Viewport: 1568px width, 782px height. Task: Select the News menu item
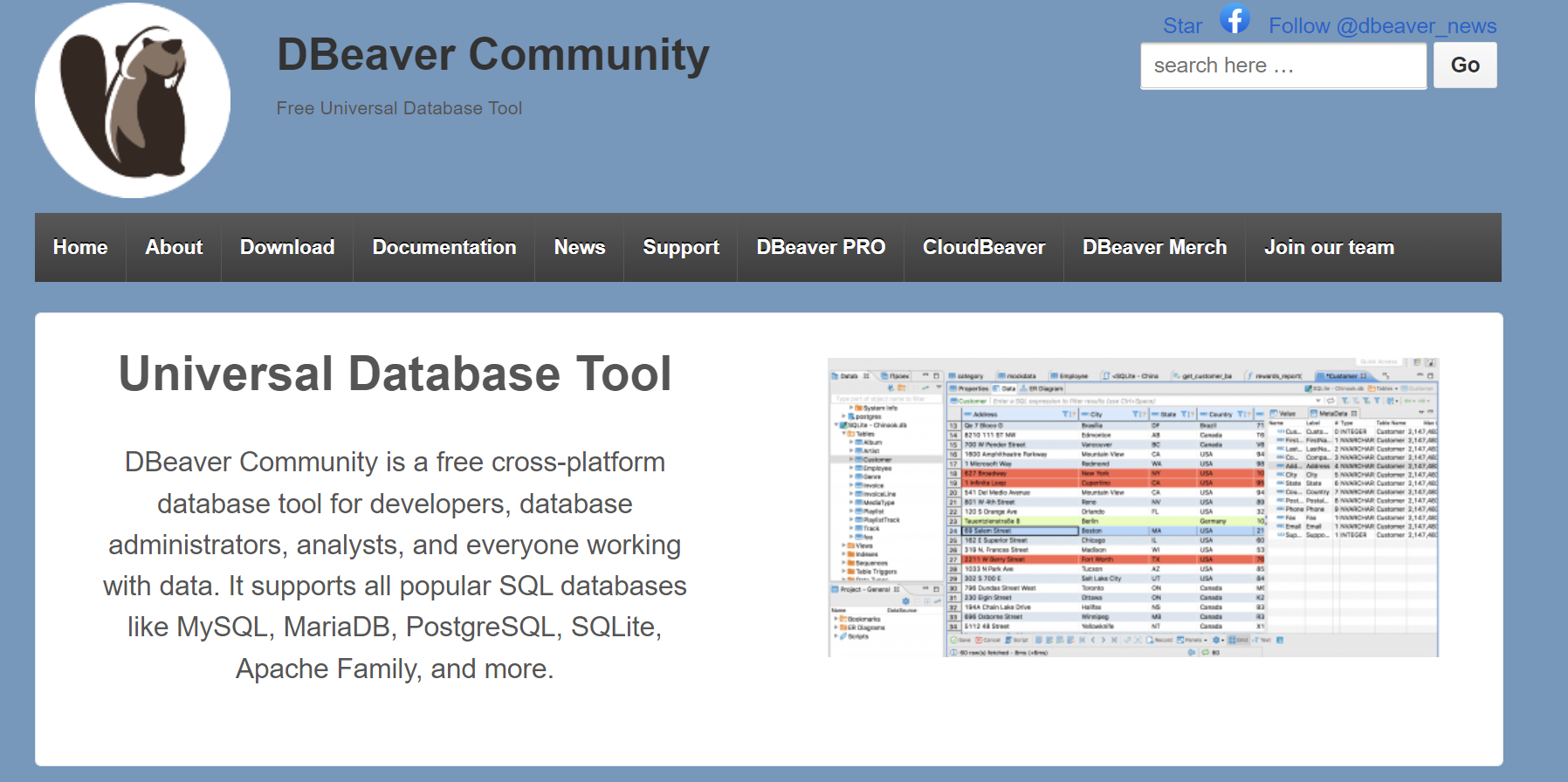pyautogui.click(x=580, y=247)
